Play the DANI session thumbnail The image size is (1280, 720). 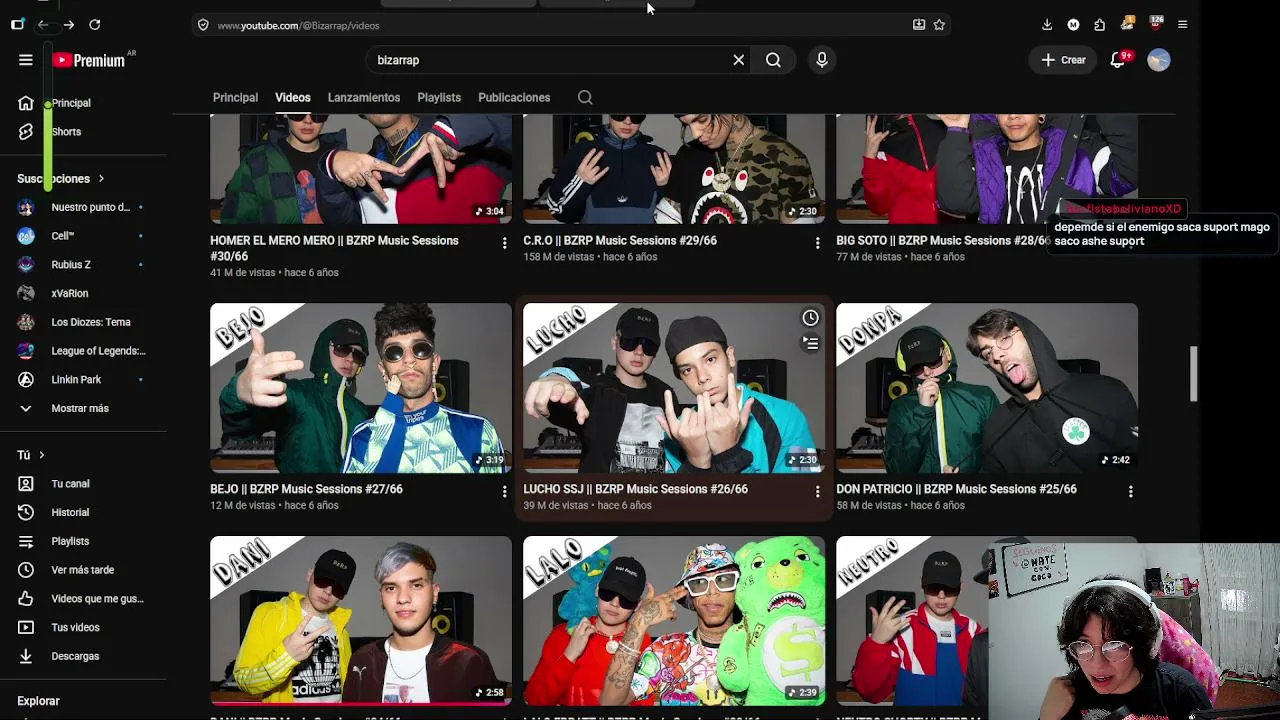(361, 621)
